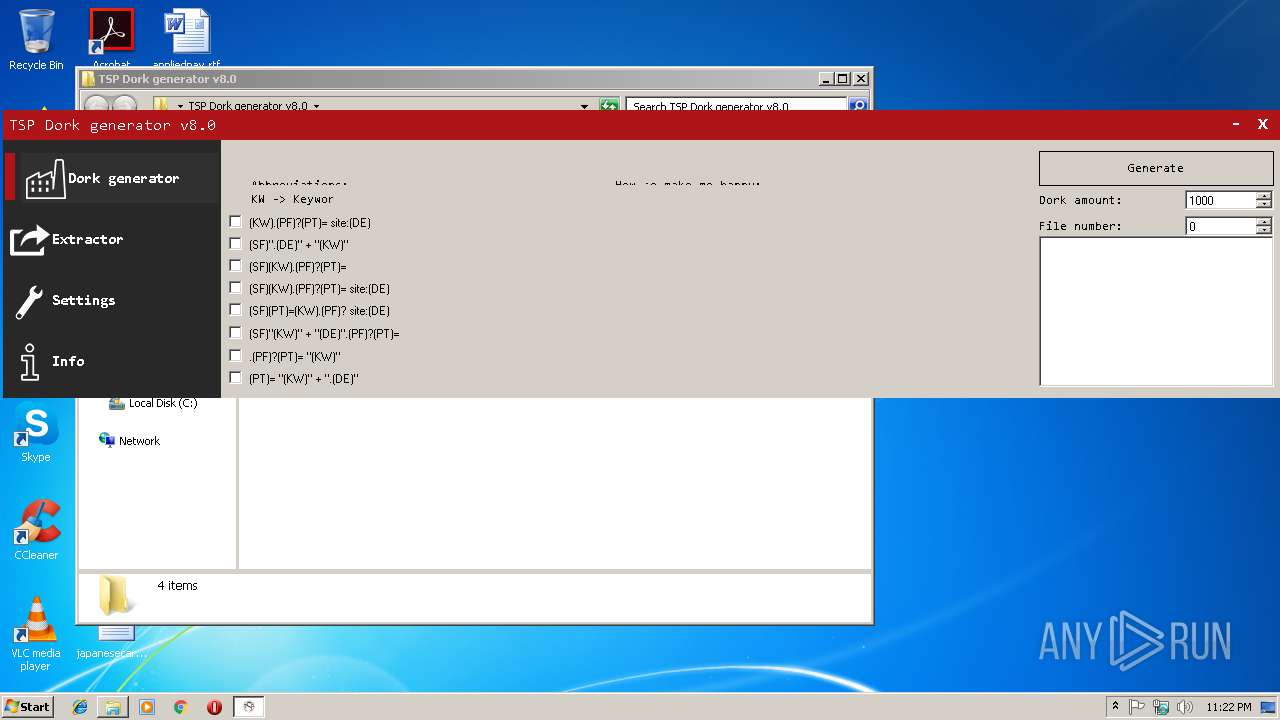
Task: Check the .(PF)?(PT)= "(KW)" box
Action: click(x=235, y=356)
